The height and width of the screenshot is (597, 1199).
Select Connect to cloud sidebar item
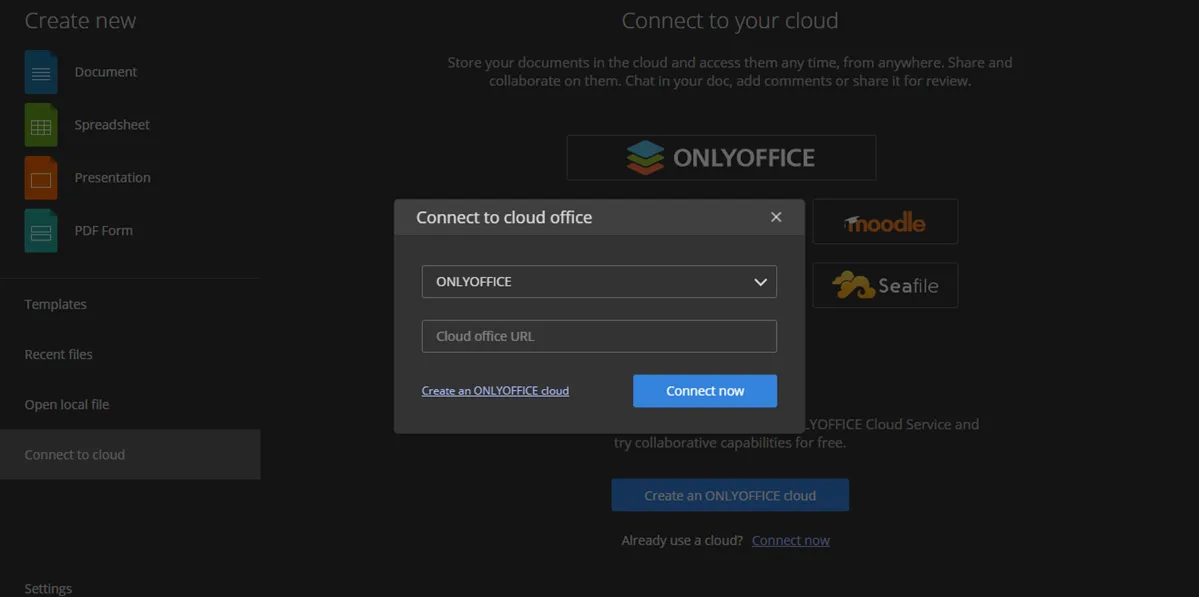pyautogui.click(x=130, y=454)
